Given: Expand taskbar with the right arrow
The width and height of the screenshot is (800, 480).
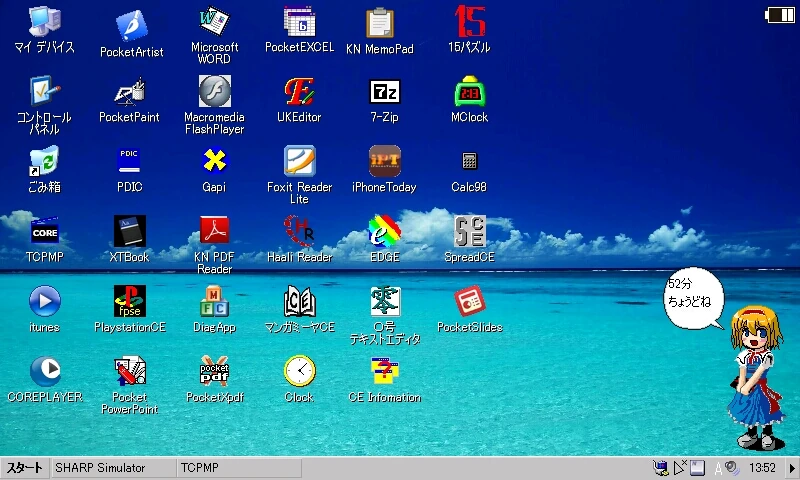Looking at the screenshot, I should click(792, 468).
